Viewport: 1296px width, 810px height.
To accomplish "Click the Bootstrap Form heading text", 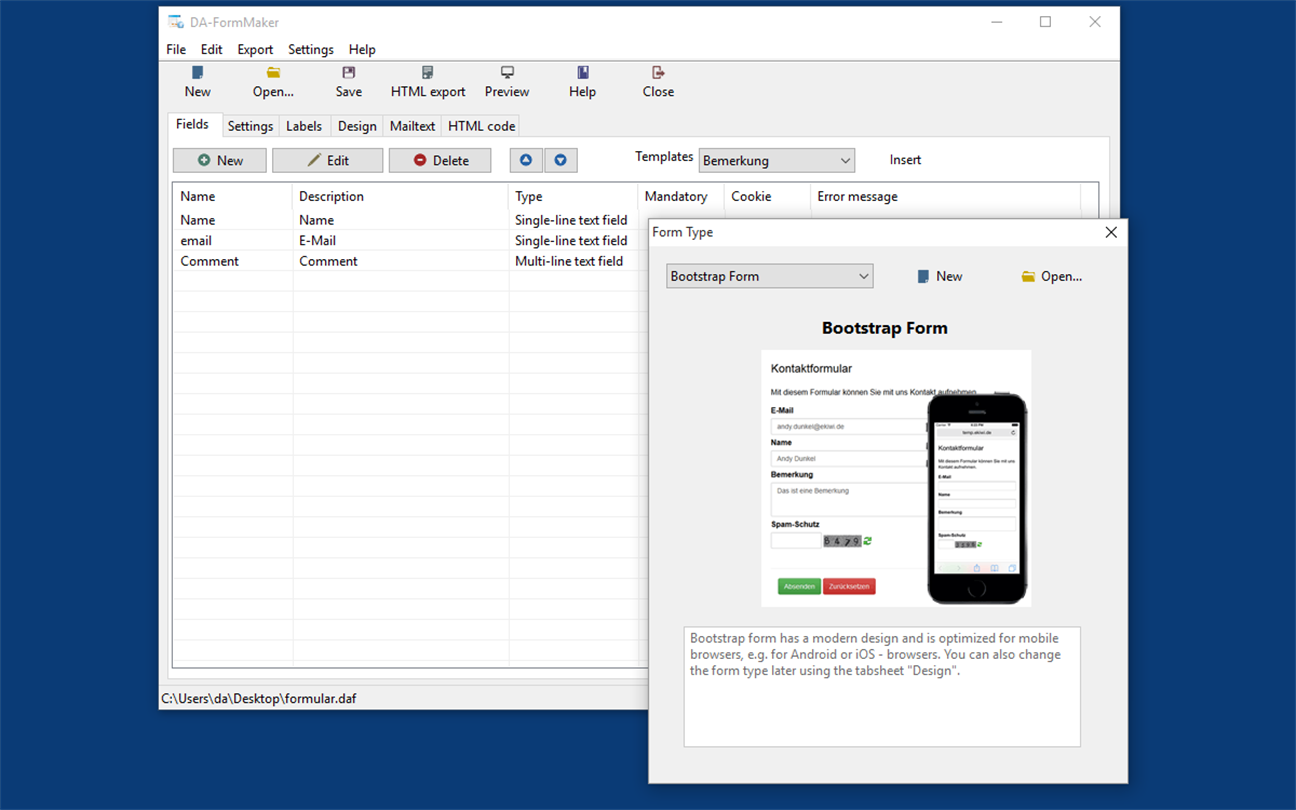I will pyautogui.click(x=885, y=328).
